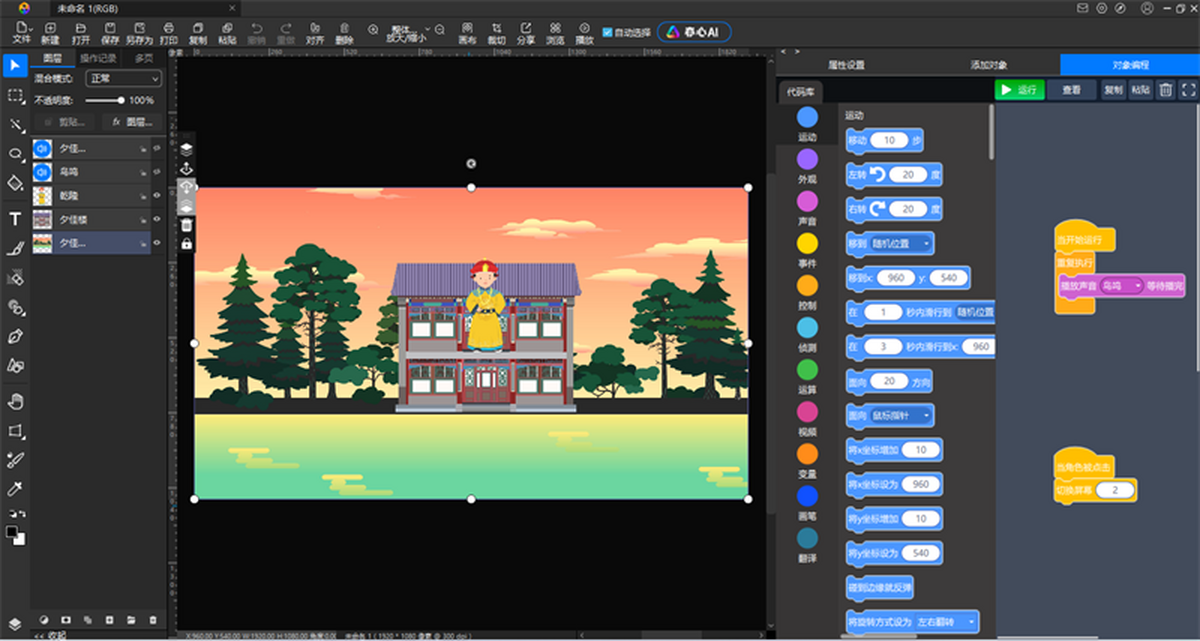Open the 混合模式 blend mode dropdown
The height and width of the screenshot is (641, 1200).
(x=123, y=78)
